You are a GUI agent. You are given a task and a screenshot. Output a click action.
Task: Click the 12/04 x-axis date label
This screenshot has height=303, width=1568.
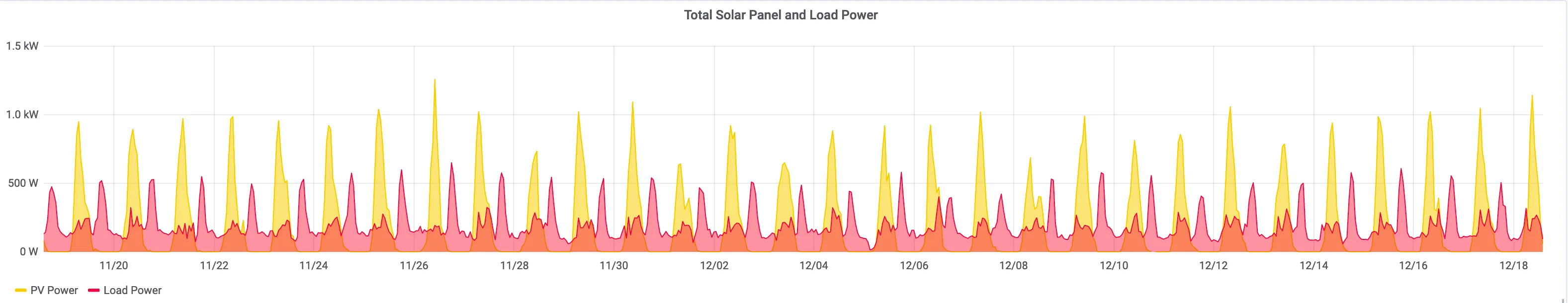(x=814, y=265)
